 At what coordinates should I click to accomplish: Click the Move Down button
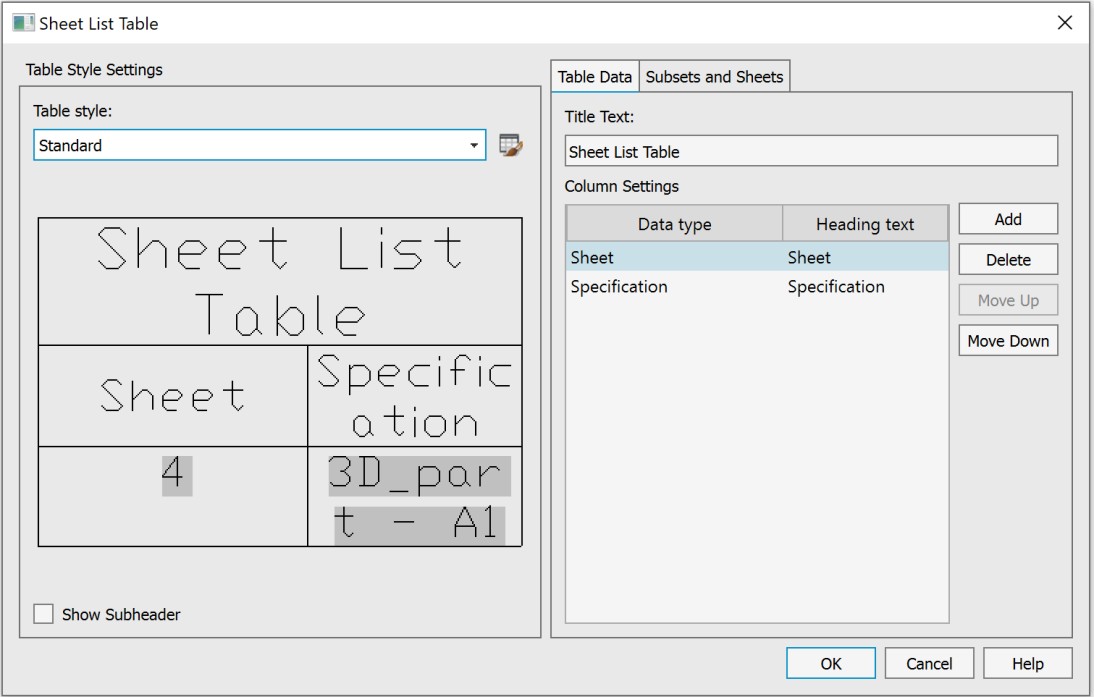tap(1008, 341)
